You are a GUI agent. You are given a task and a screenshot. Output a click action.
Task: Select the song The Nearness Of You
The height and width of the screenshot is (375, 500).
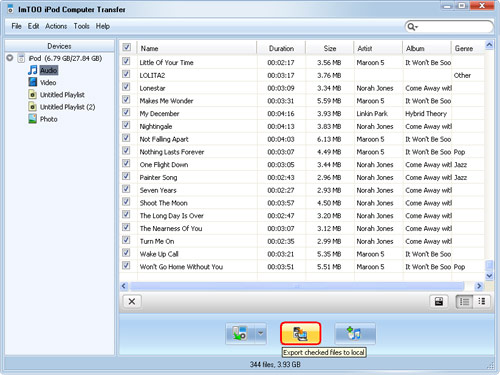click(171, 228)
